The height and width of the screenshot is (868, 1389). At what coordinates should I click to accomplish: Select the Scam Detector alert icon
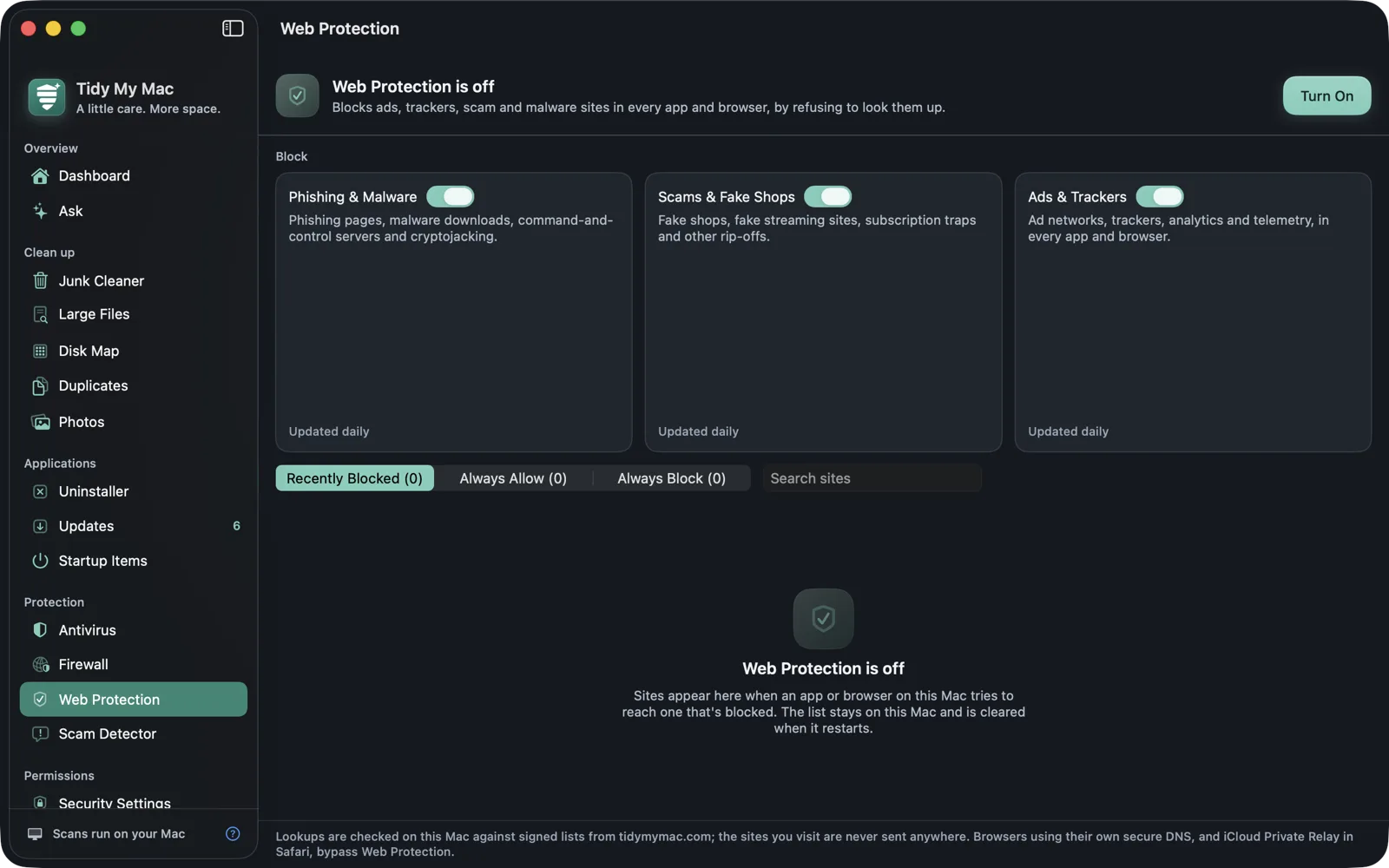click(40, 734)
